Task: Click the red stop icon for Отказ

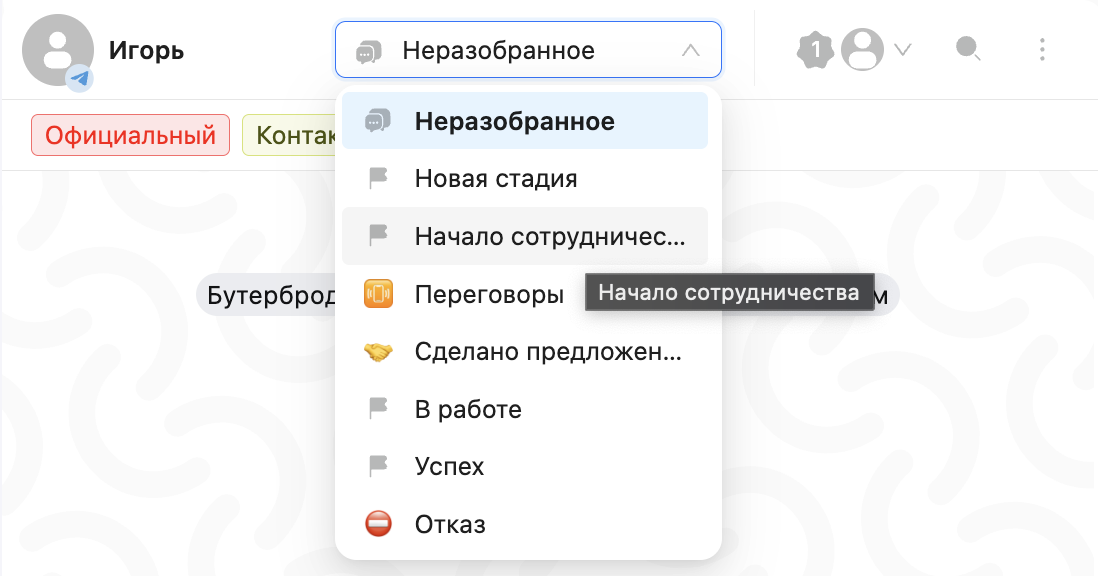Action: coord(378,524)
